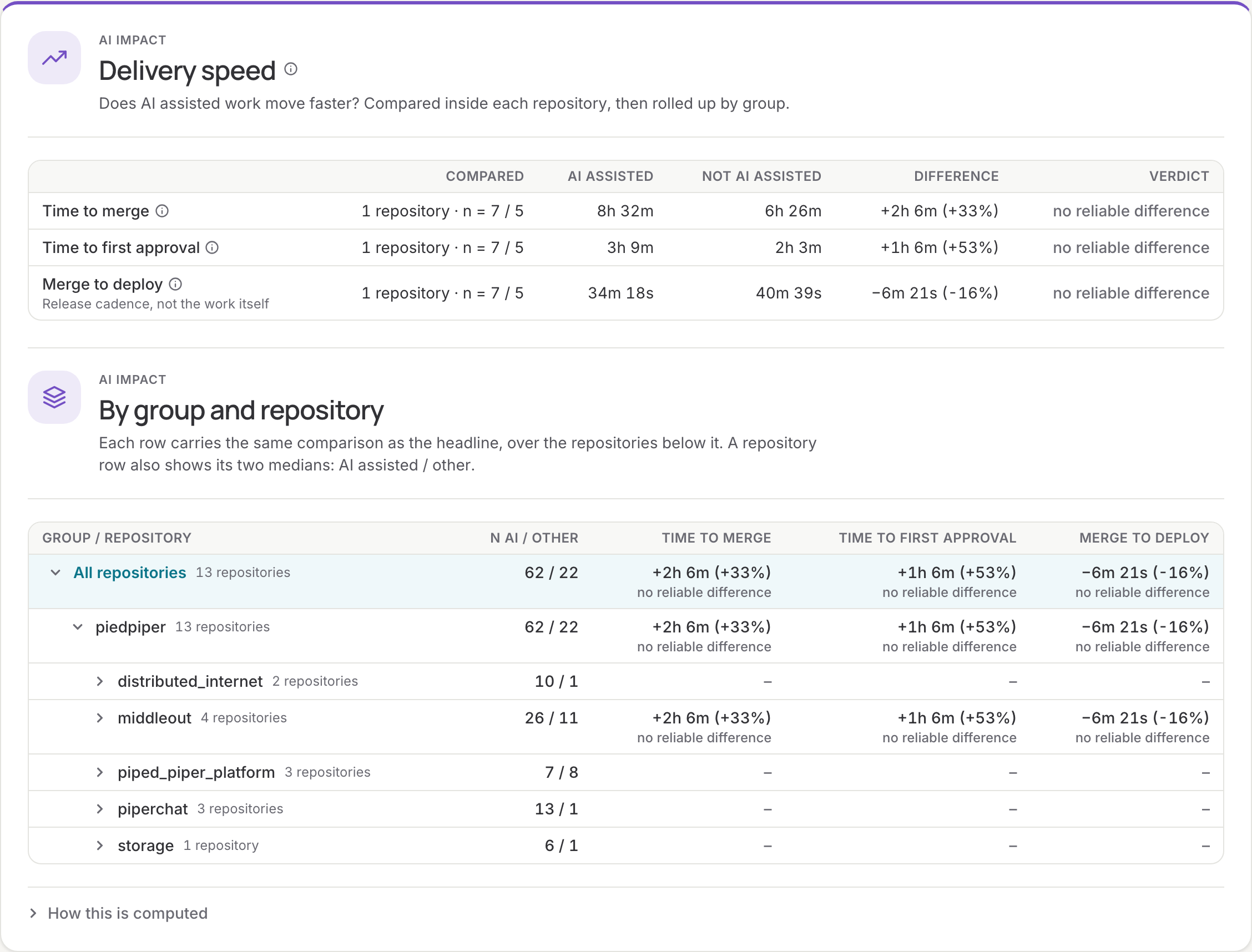Click the Delivery speed heading

tap(187, 72)
